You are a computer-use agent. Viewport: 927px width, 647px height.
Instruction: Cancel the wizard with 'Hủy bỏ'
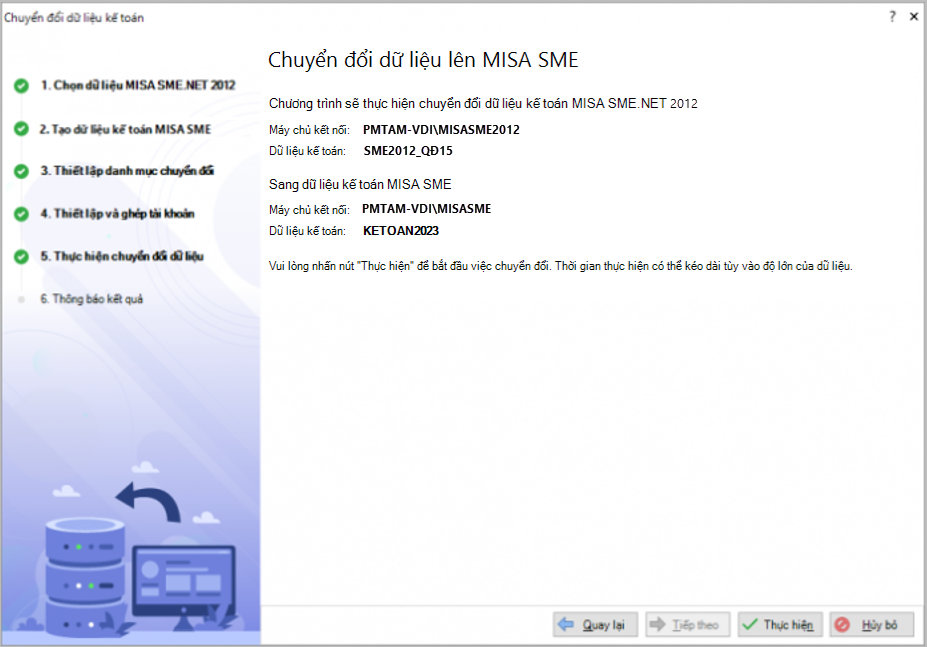coord(871,625)
